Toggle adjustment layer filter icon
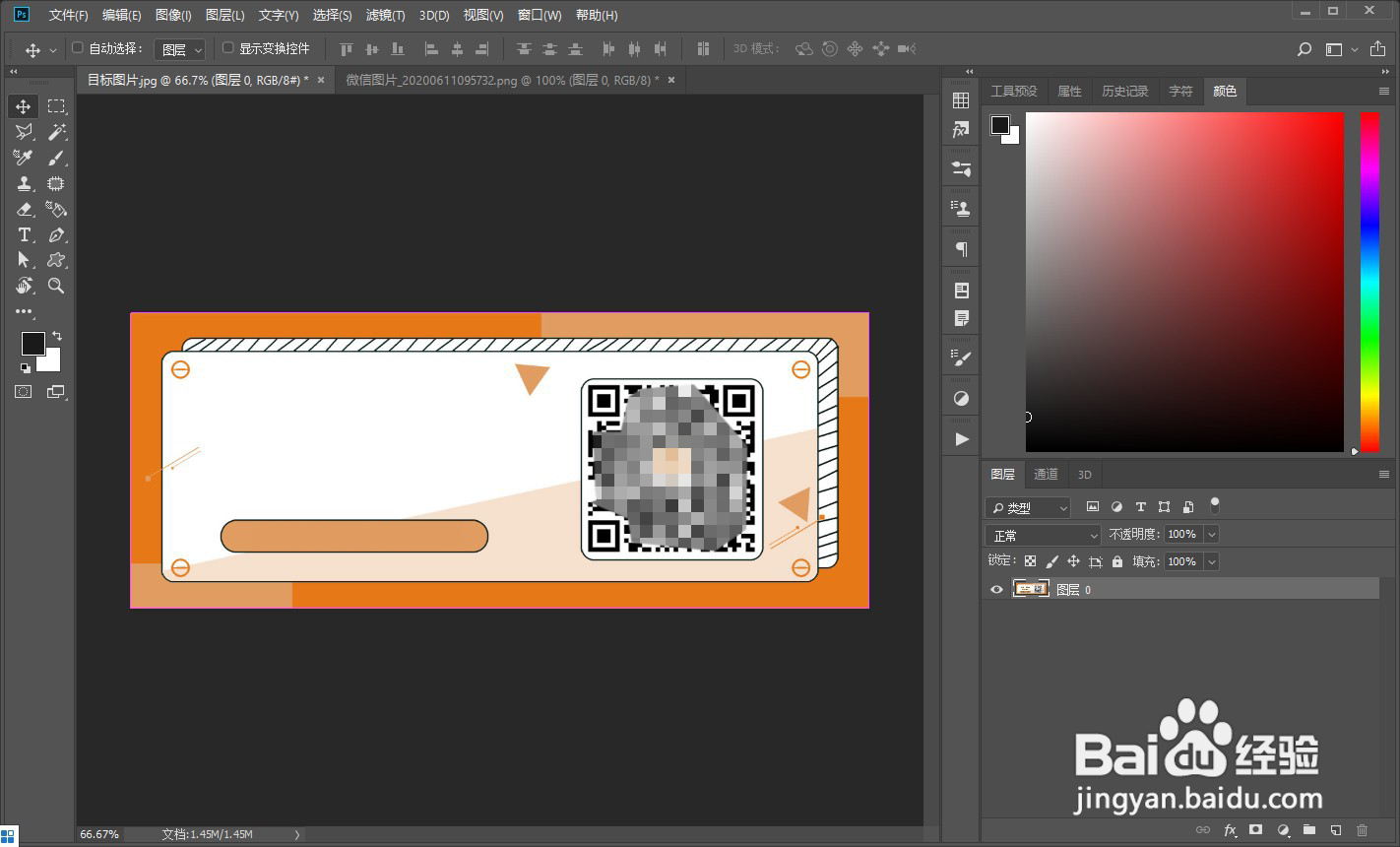 click(1116, 507)
